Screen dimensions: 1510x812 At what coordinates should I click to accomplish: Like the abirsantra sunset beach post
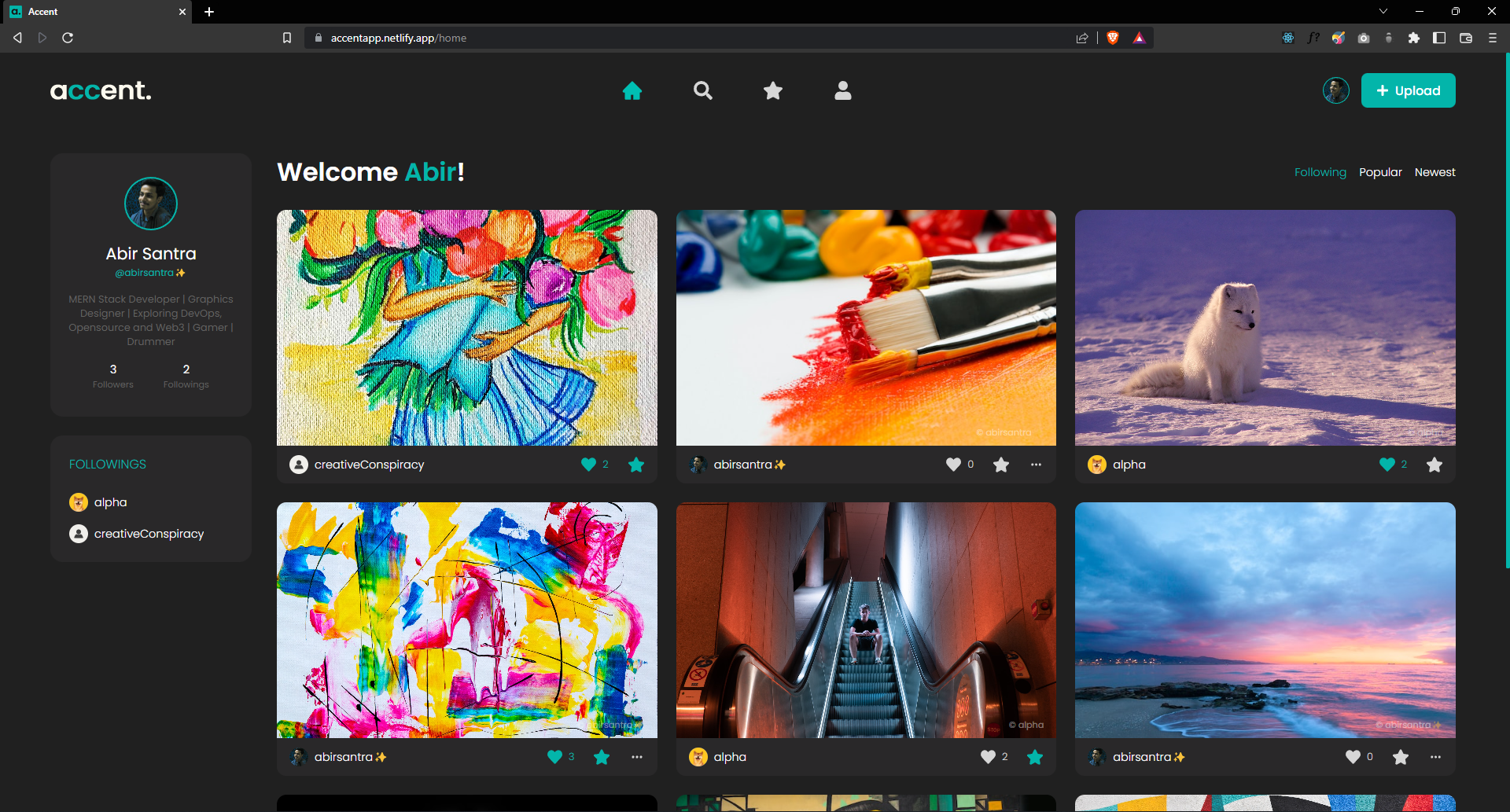pyautogui.click(x=1353, y=757)
